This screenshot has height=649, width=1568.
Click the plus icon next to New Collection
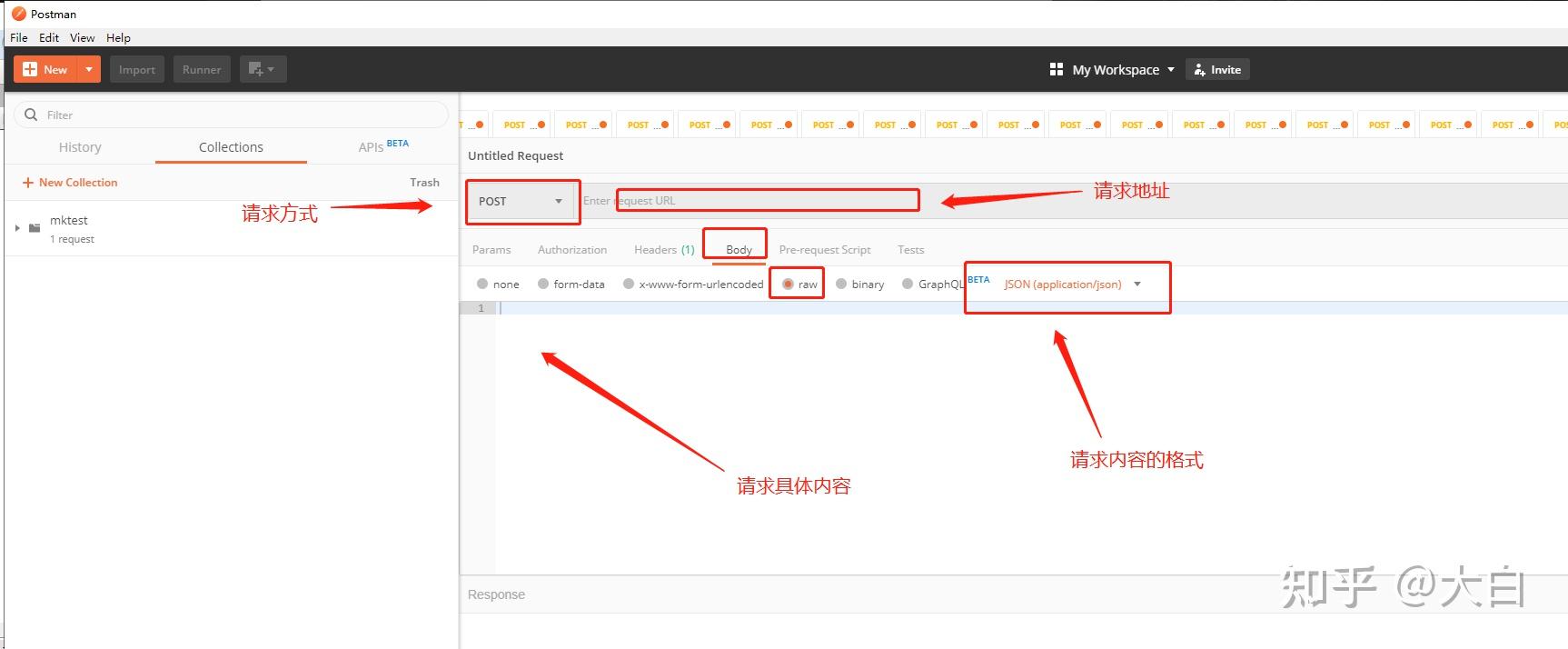(x=28, y=183)
